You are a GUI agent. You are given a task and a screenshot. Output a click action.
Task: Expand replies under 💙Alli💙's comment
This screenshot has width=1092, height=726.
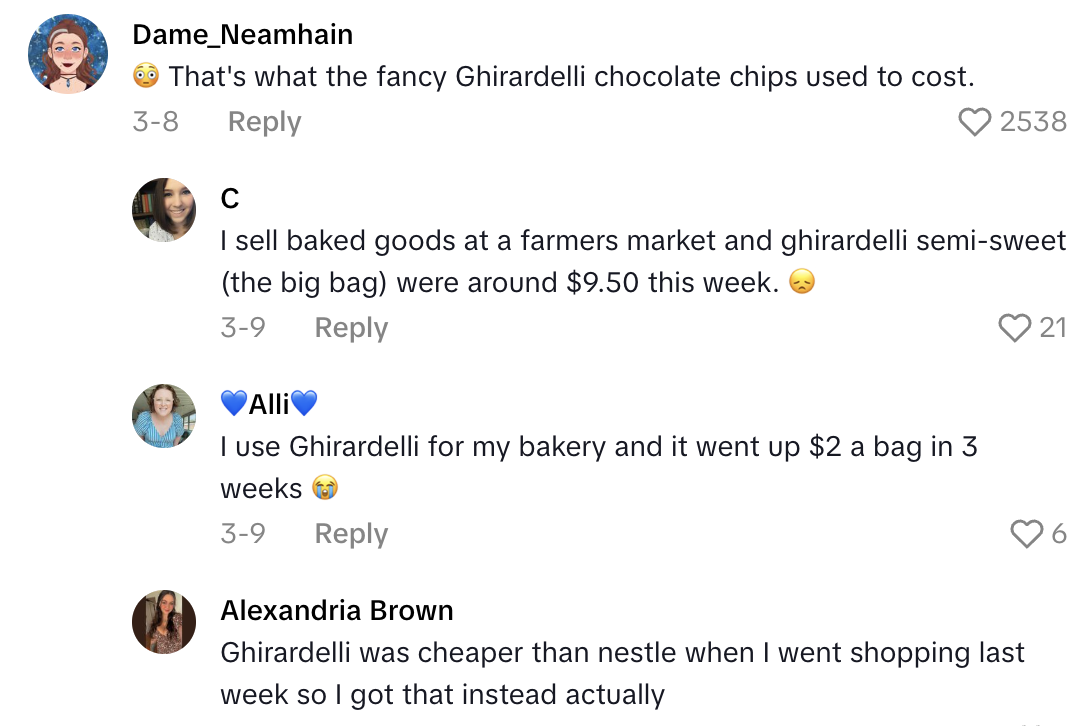click(350, 533)
